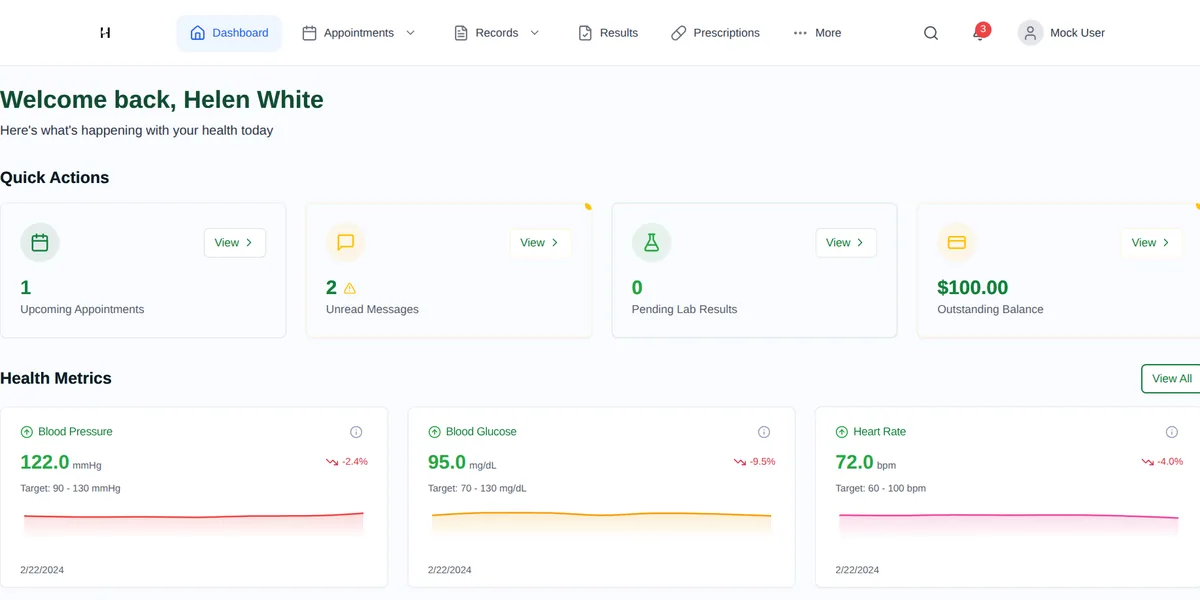Click the warning triangle beside unread count
The height and width of the screenshot is (600, 1200).
click(350, 288)
